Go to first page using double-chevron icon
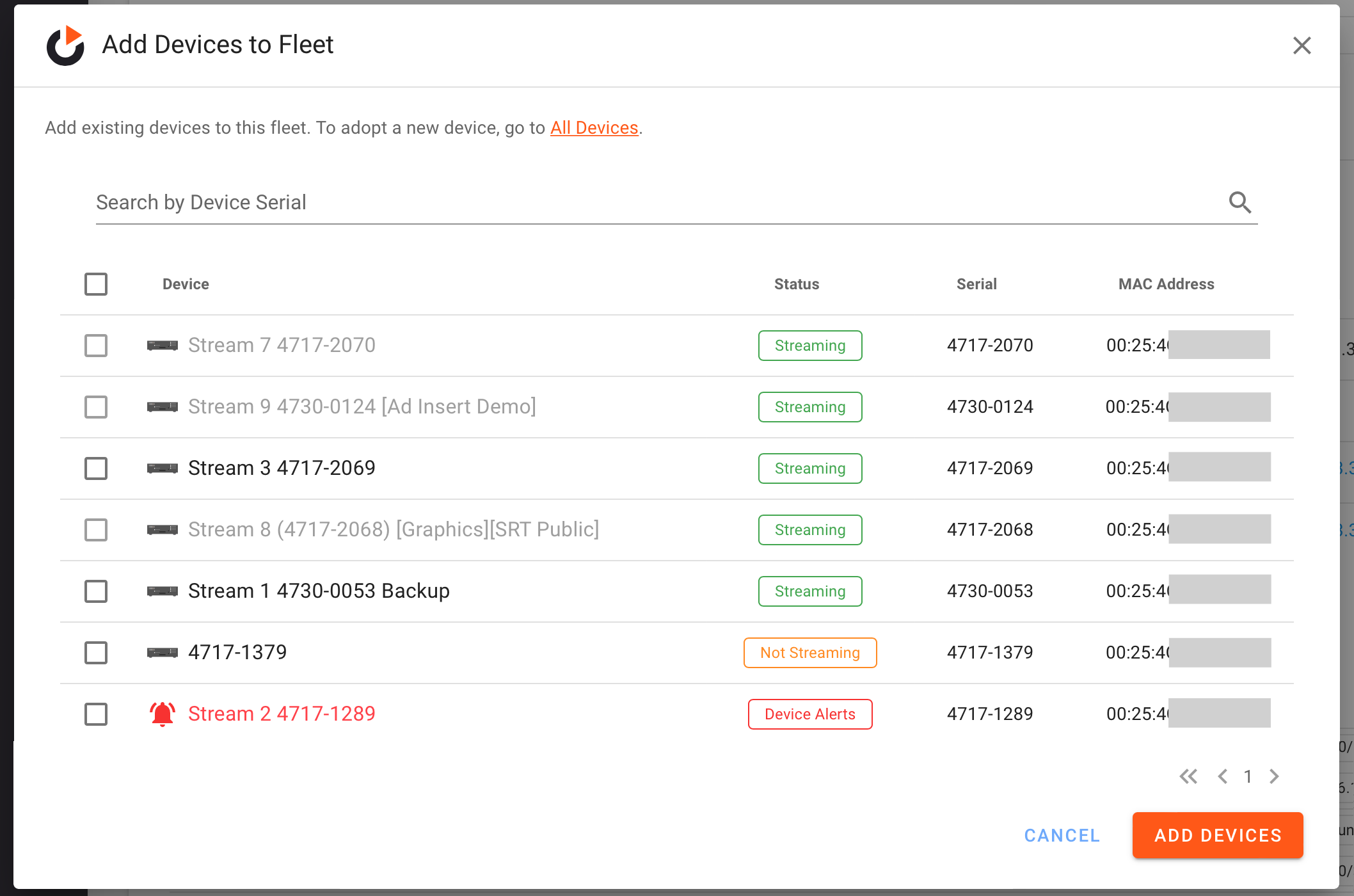 pos(1189,776)
